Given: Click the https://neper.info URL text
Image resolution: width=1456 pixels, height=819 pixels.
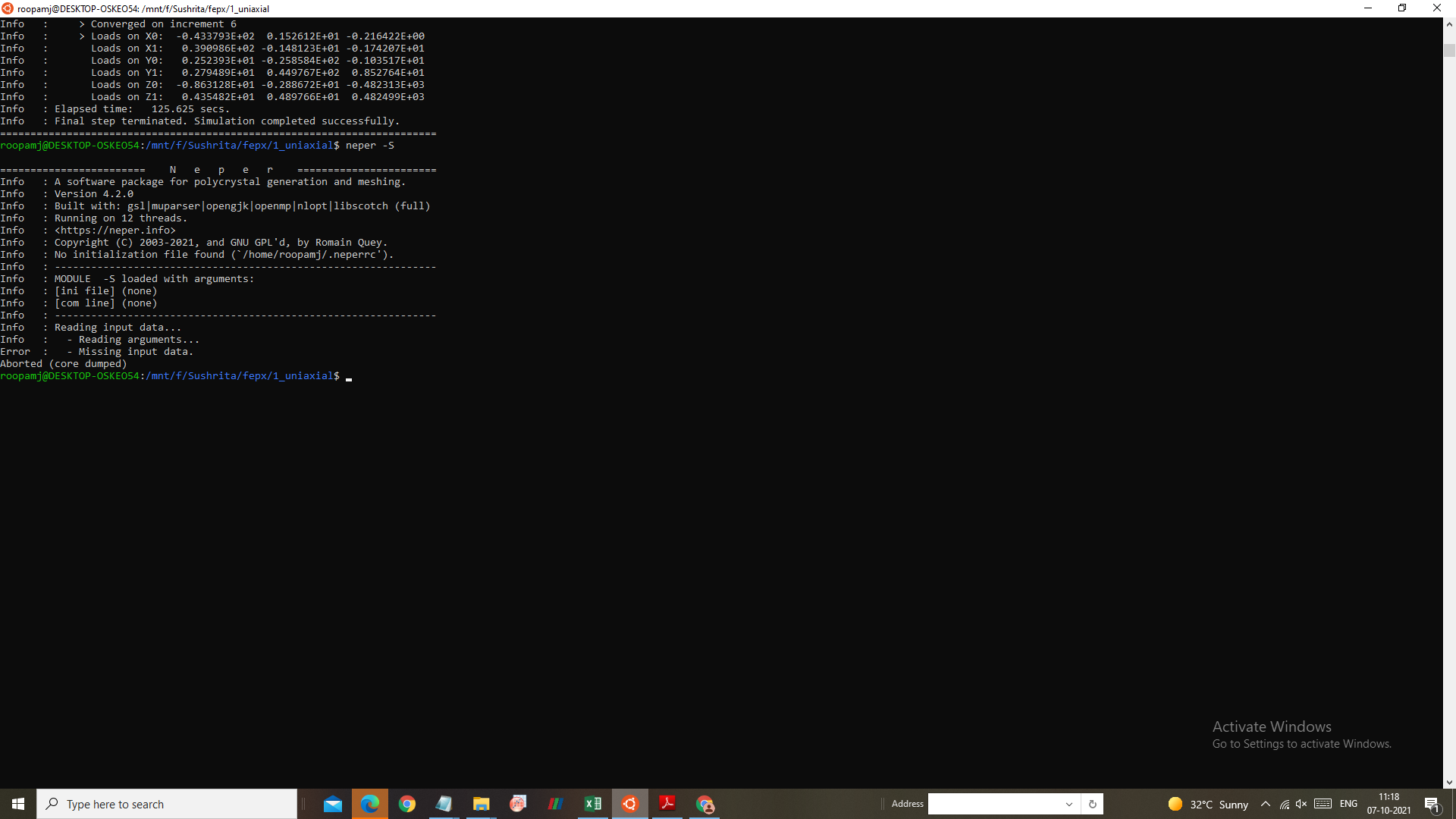Looking at the screenshot, I should point(115,231).
